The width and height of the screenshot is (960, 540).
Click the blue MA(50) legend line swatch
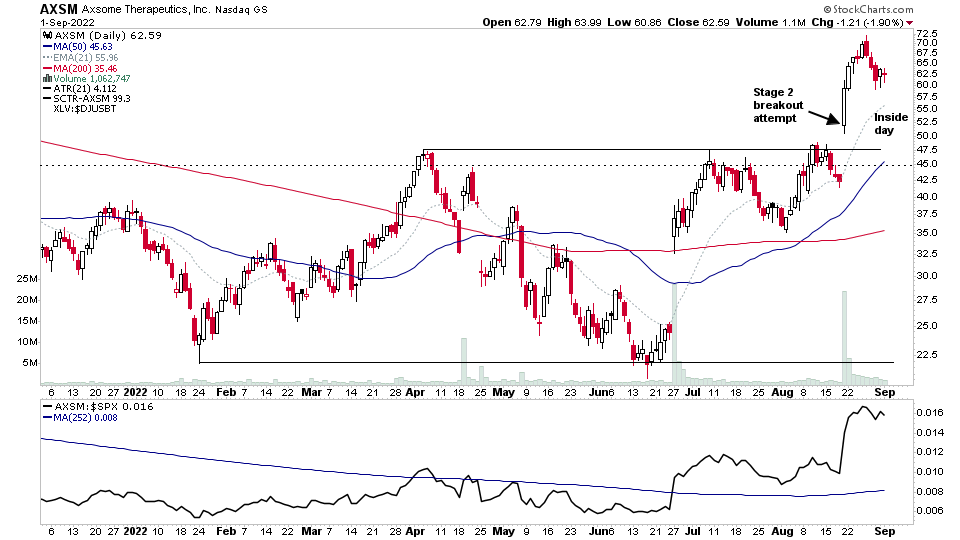pyautogui.click(x=47, y=47)
